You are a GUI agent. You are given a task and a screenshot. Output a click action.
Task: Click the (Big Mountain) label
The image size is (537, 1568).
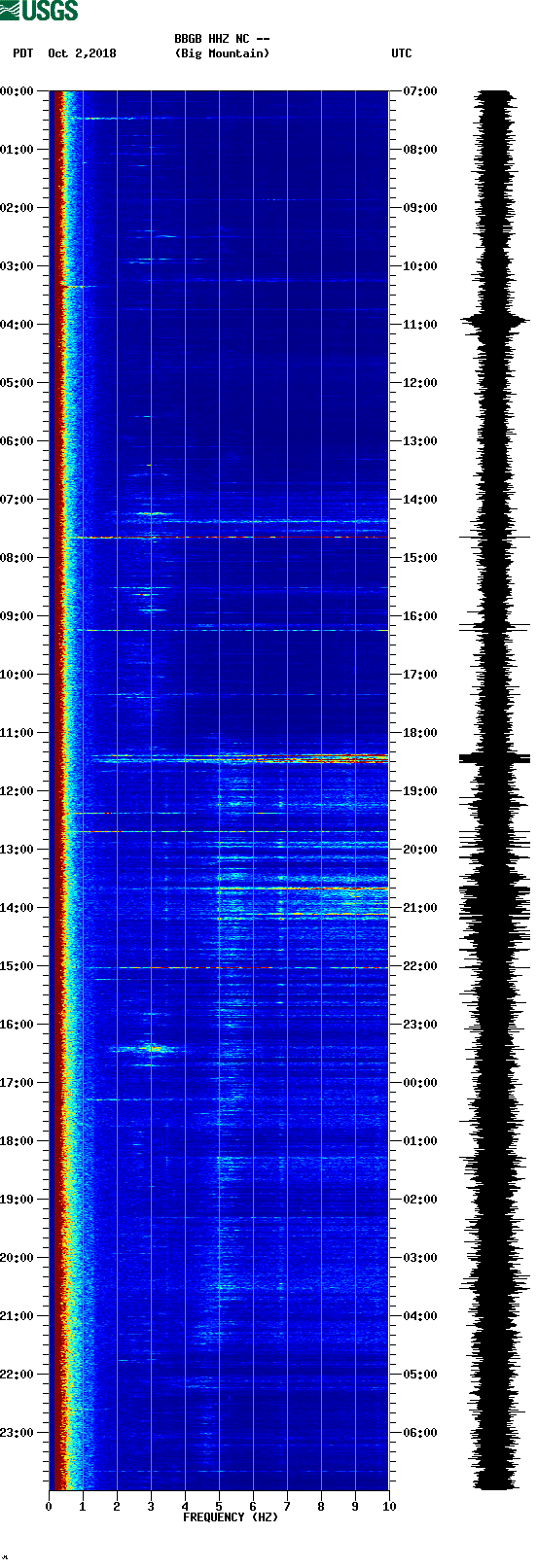point(222,53)
